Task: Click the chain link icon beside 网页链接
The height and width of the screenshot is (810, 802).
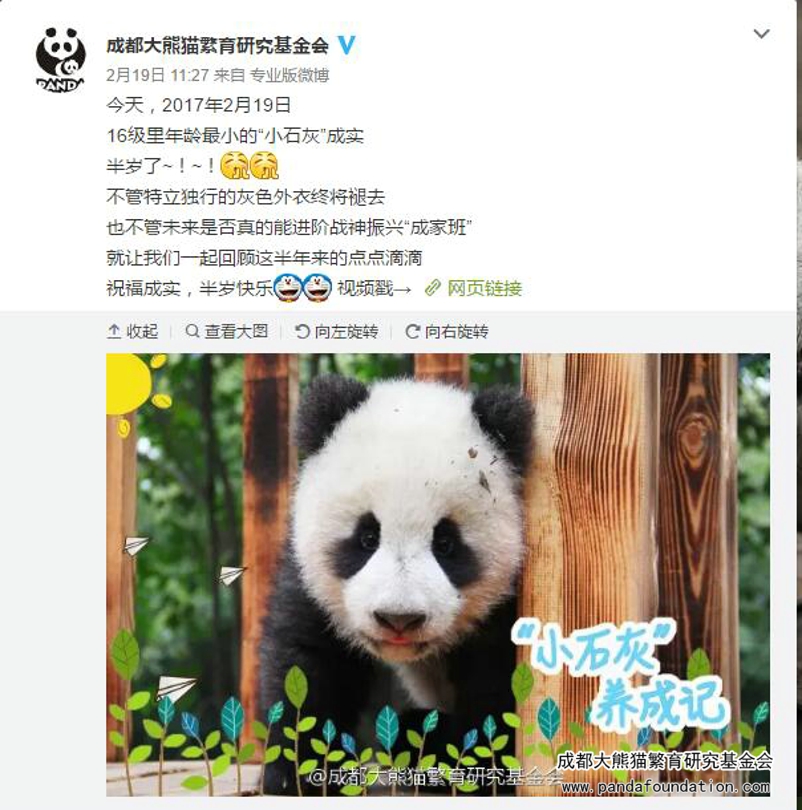Action: [x=433, y=288]
